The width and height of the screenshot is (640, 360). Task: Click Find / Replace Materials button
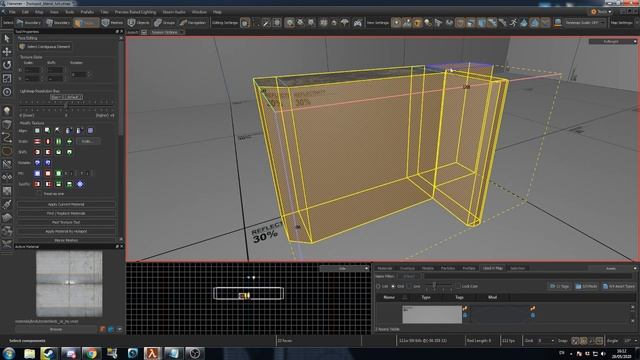pyautogui.click(x=66, y=213)
